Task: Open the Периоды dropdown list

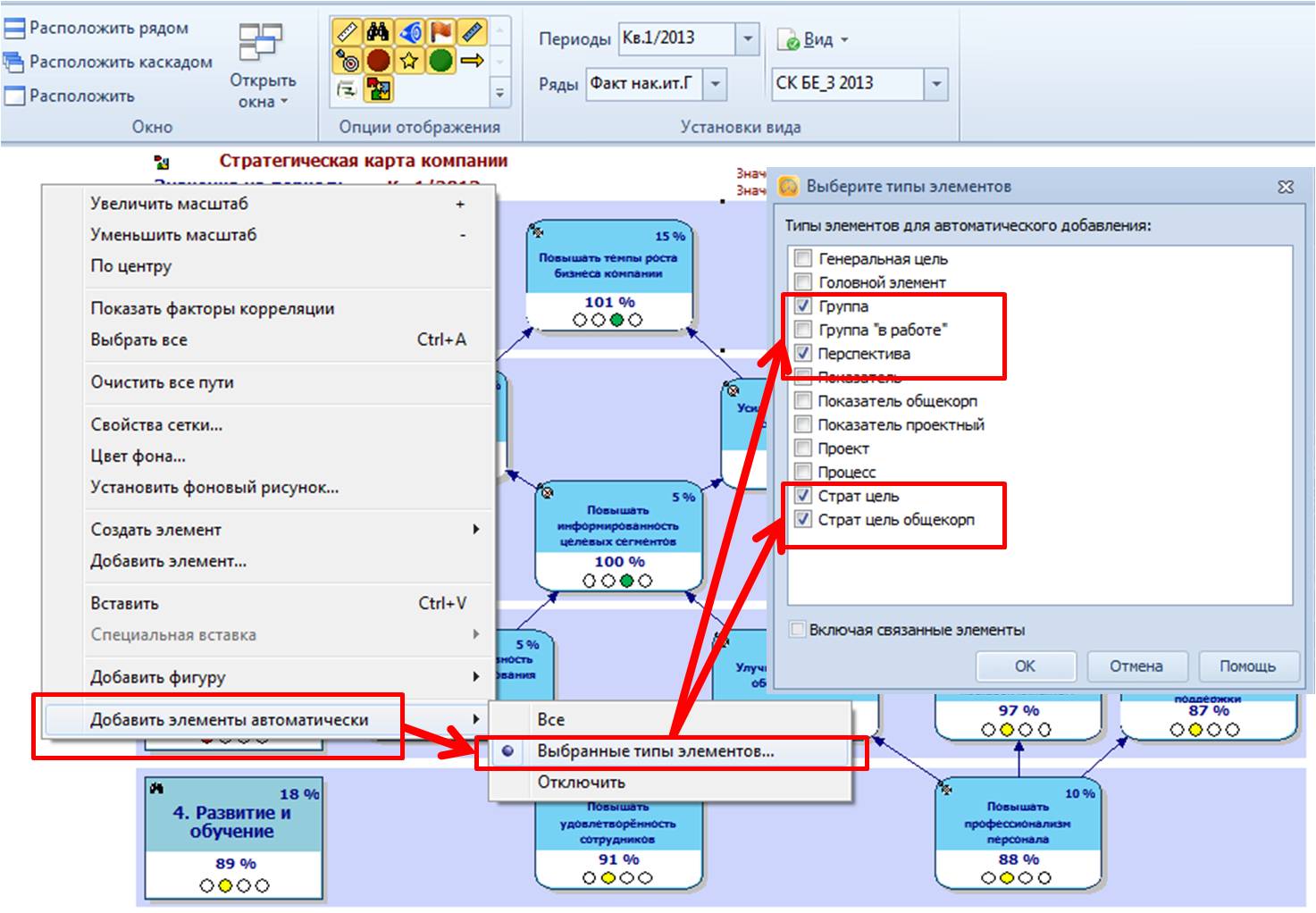Action: (x=747, y=38)
